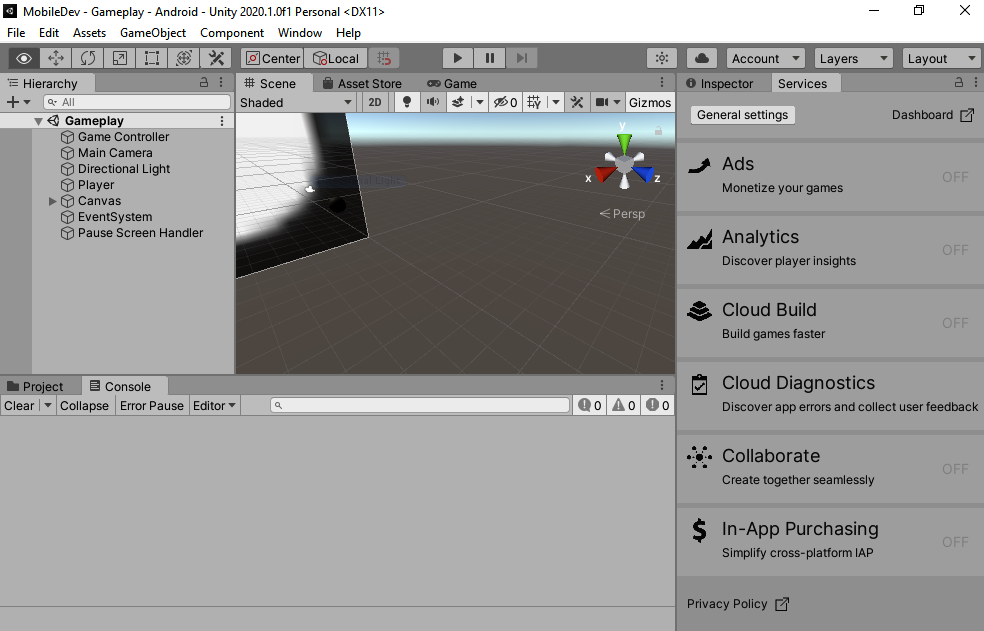Open the Layout dropdown
The height and width of the screenshot is (631, 984).
[x=941, y=58]
